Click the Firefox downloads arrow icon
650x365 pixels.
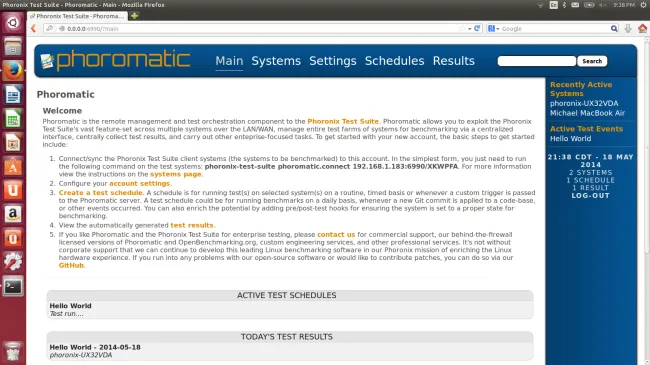pos(628,29)
